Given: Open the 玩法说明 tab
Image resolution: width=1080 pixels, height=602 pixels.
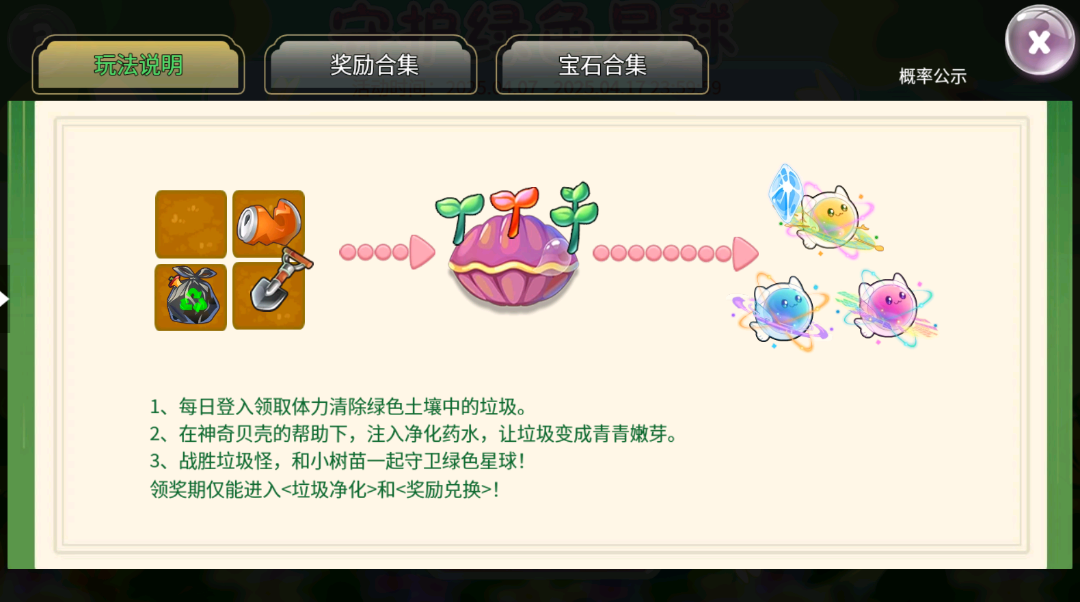Looking at the screenshot, I should pos(138,65).
